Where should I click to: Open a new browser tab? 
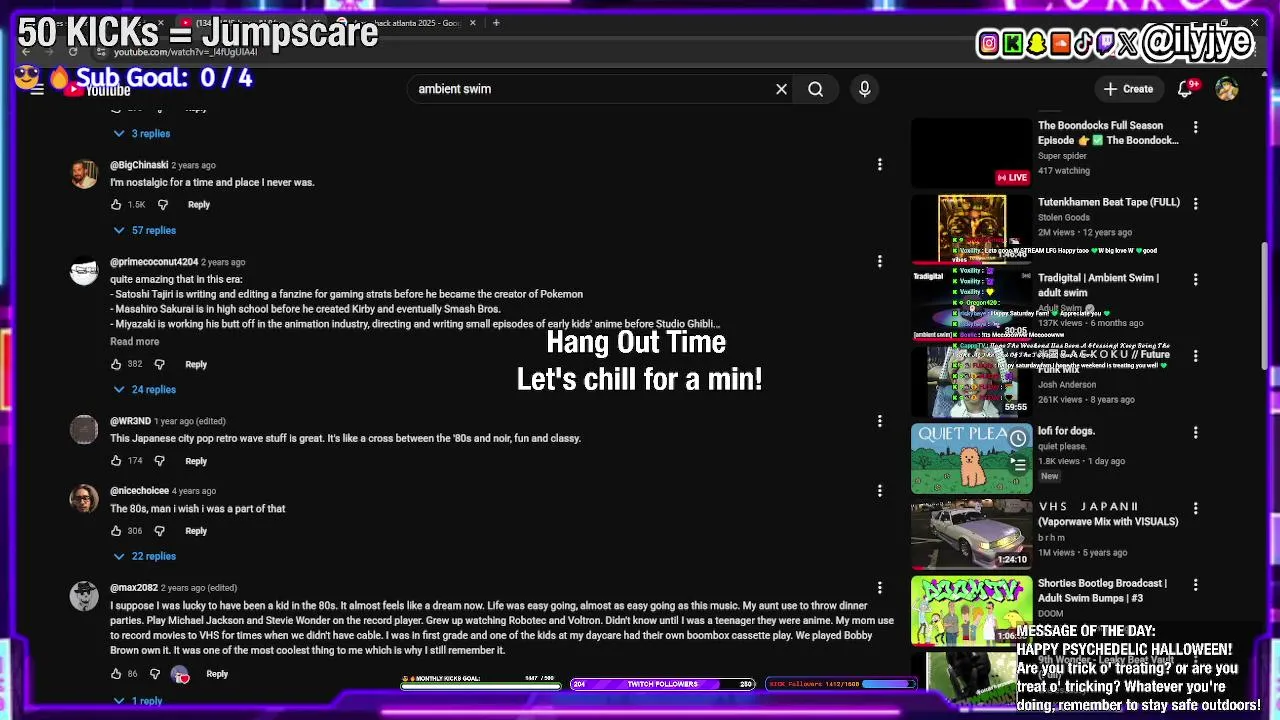click(496, 22)
